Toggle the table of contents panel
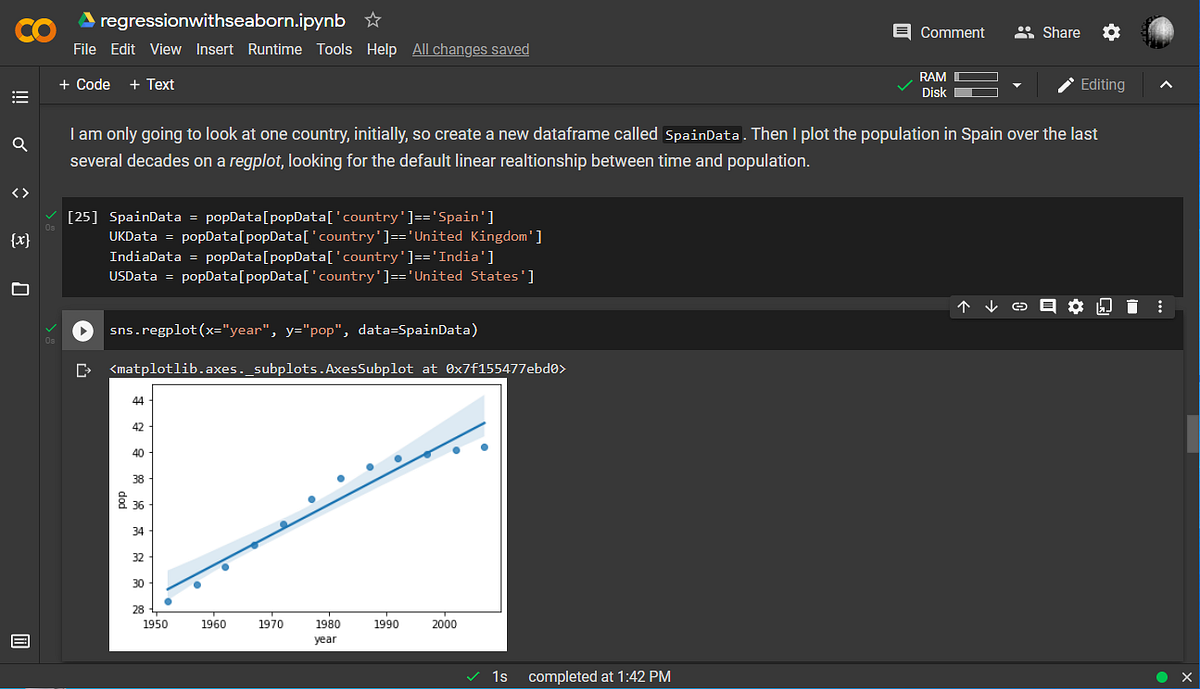Screen dimensions: 1200x689 [19, 96]
